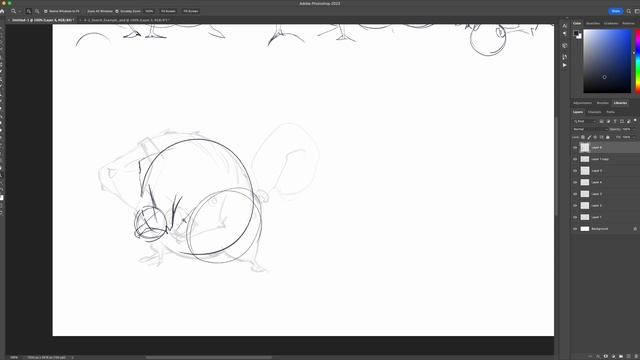
Task: Click the Fill Screen button
Action: click(x=191, y=11)
